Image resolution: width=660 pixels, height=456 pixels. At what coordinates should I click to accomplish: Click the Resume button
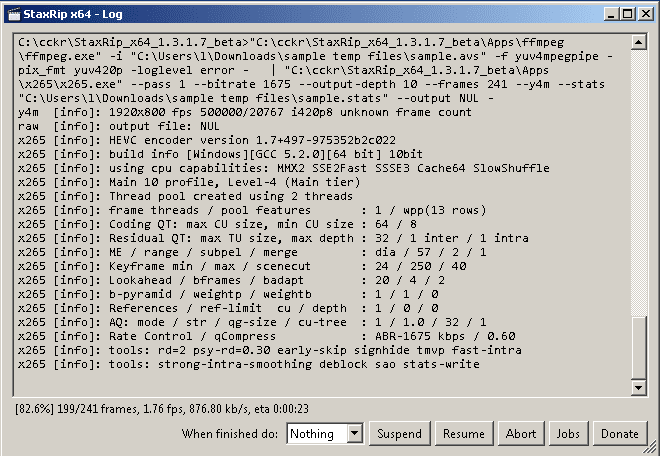[464, 433]
